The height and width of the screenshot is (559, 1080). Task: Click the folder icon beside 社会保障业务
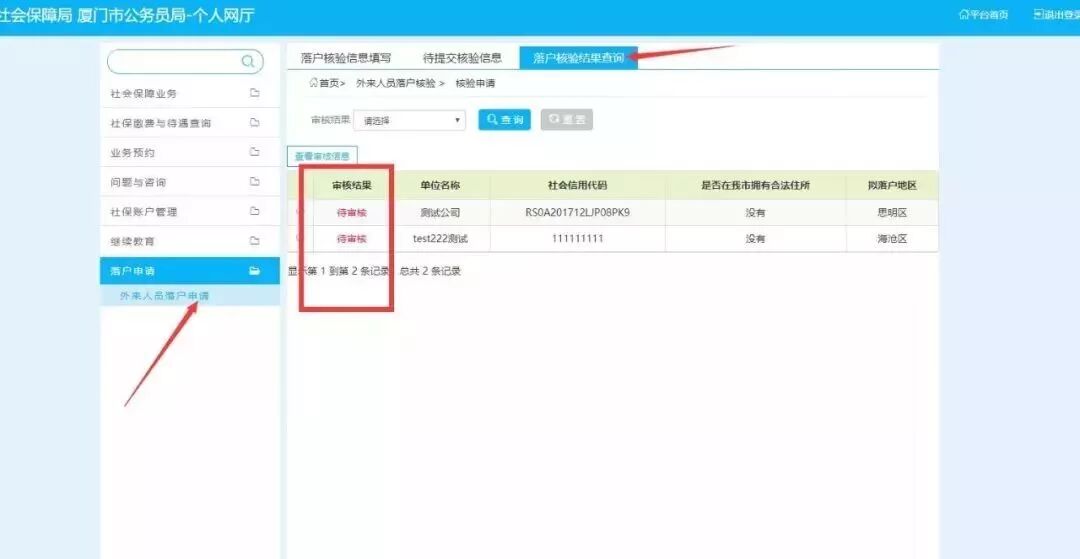254,93
